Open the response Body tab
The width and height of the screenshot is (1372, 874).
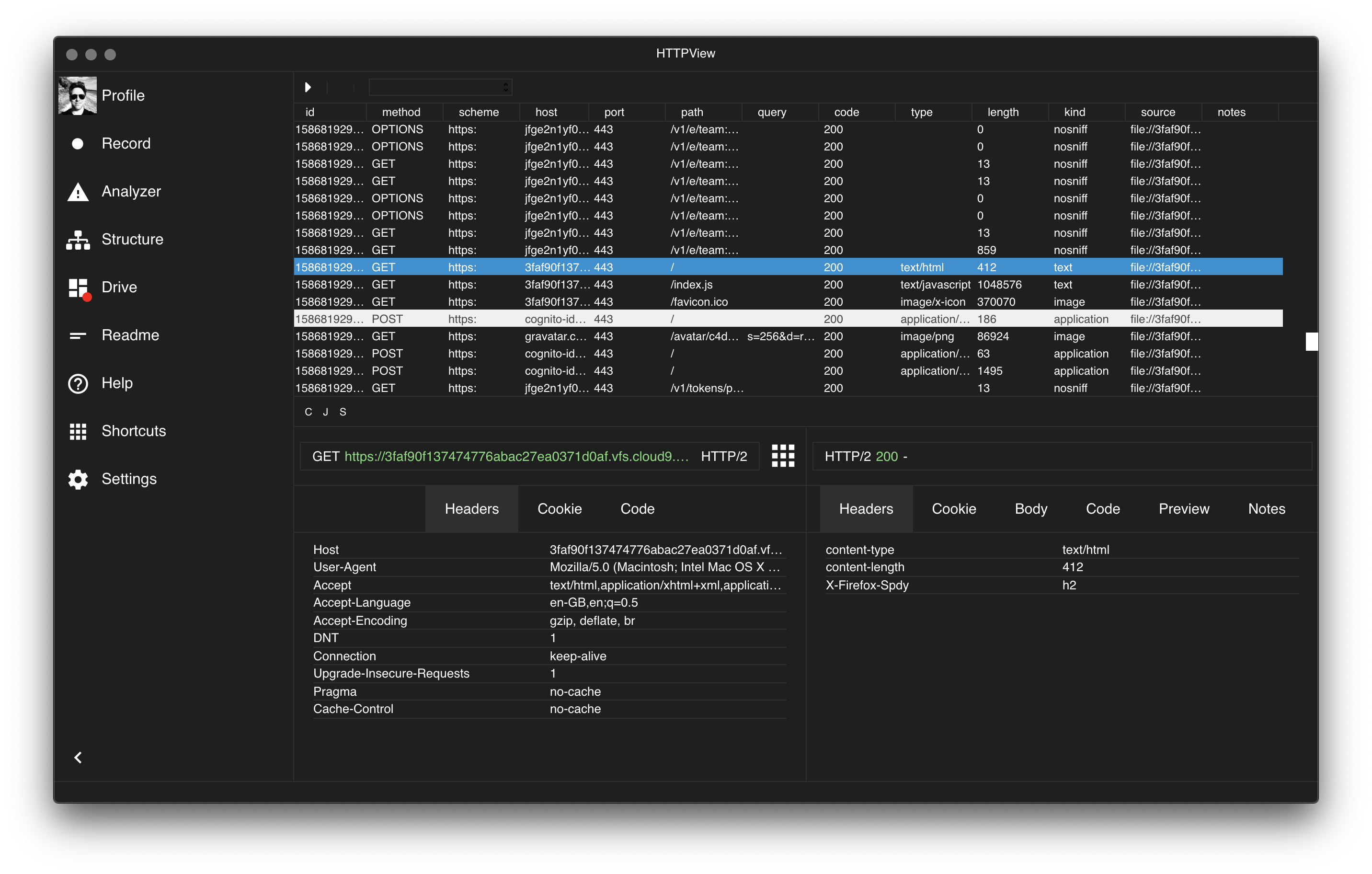1031,509
